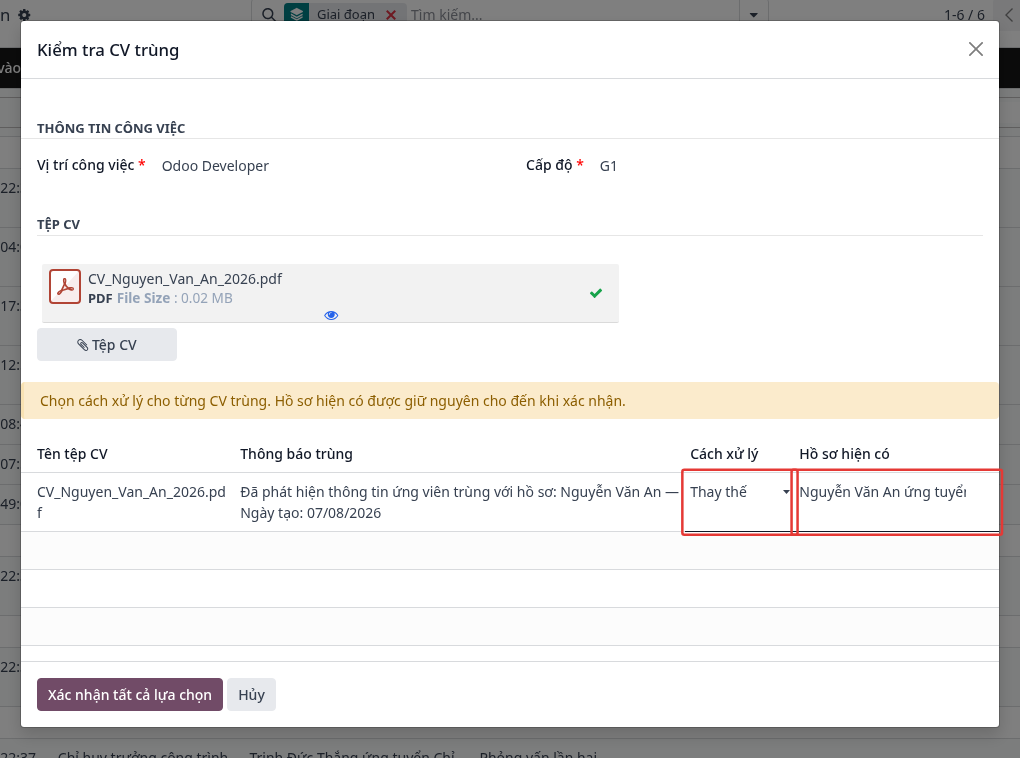Click the settings gear icon in background window

(24, 14)
